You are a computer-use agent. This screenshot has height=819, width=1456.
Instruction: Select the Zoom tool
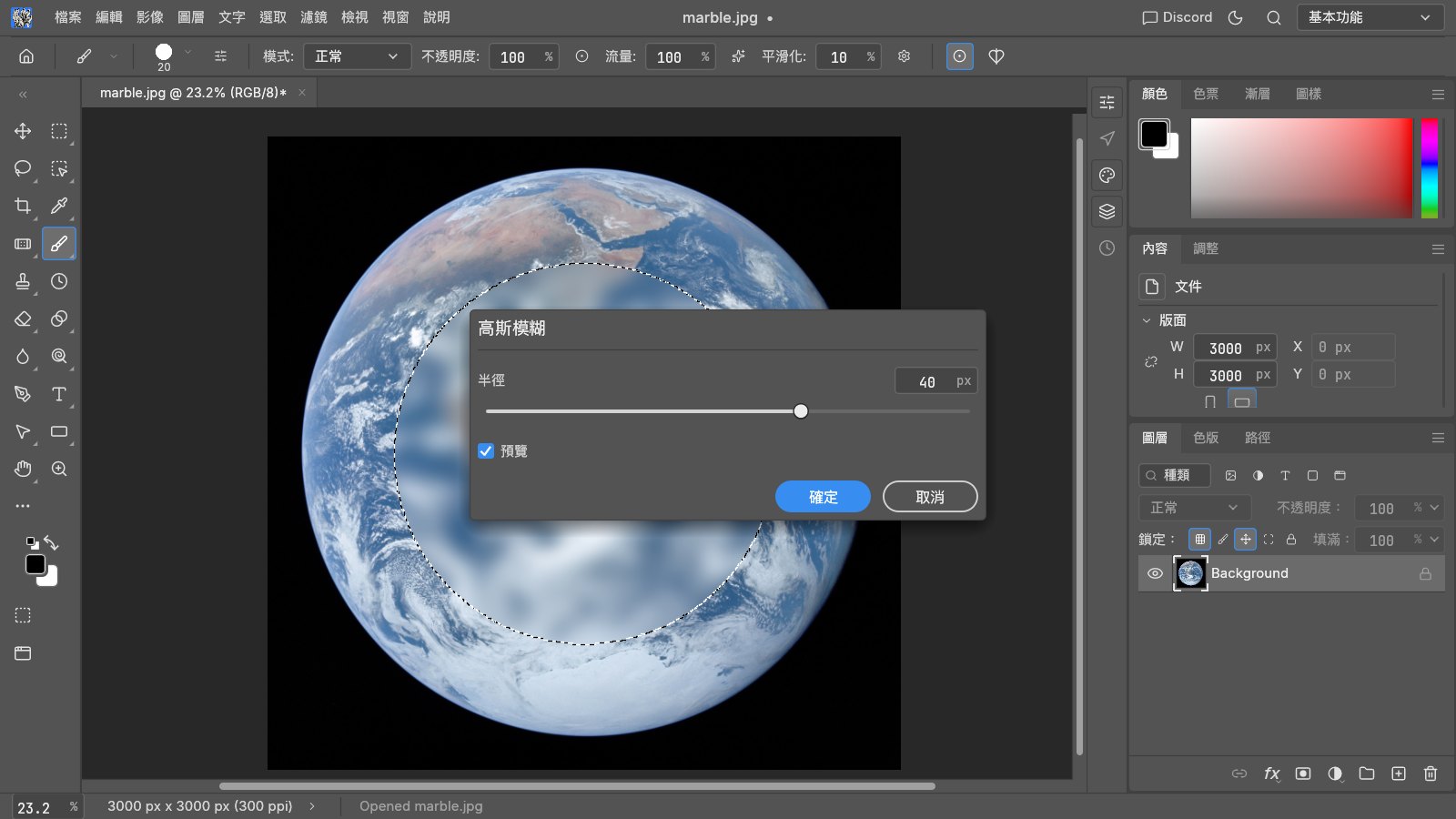(59, 469)
